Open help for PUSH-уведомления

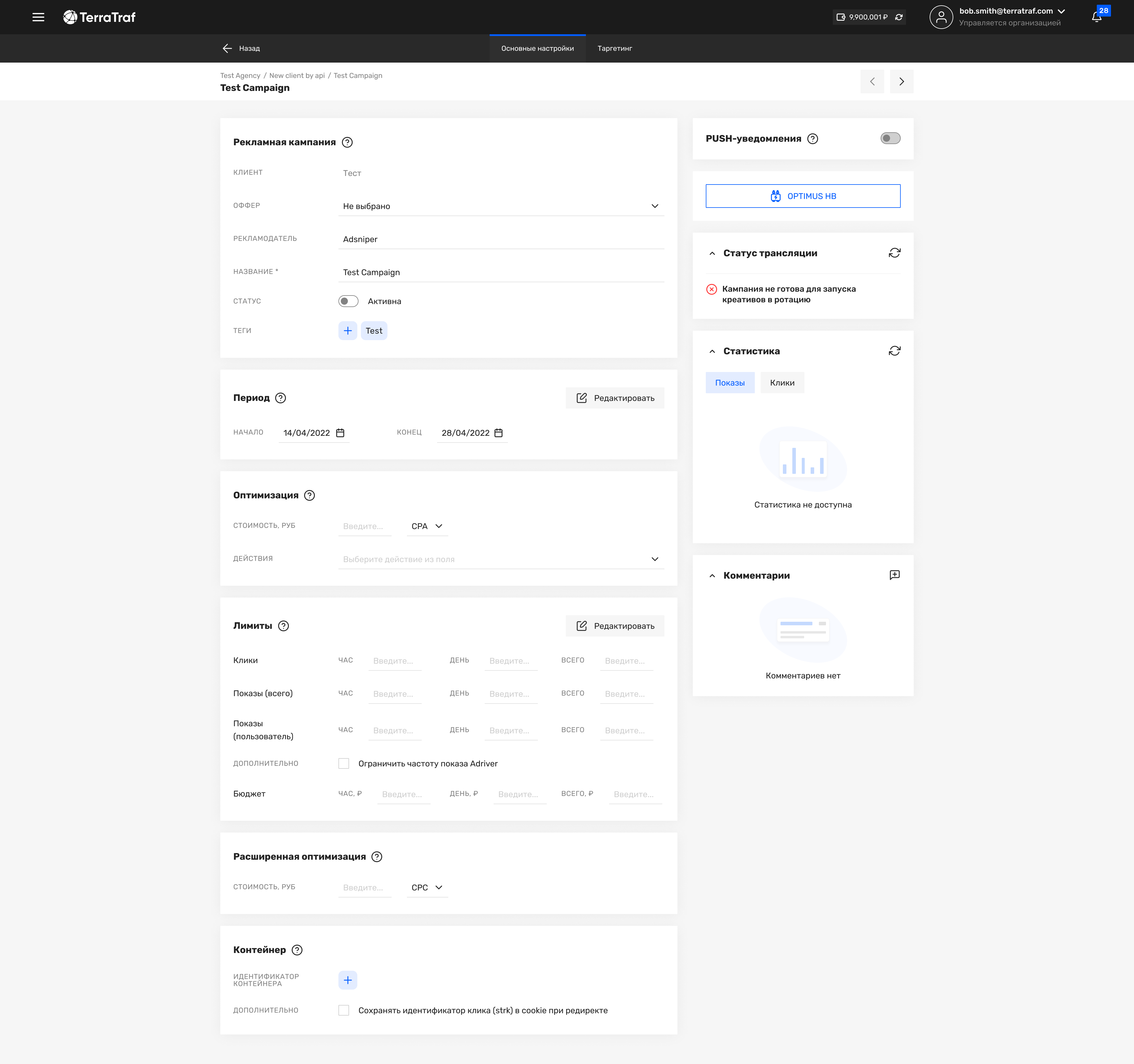click(813, 138)
